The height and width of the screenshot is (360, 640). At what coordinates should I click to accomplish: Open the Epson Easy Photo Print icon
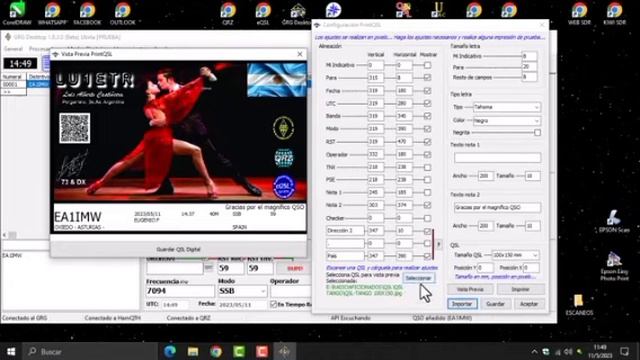[x=614, y=266]
